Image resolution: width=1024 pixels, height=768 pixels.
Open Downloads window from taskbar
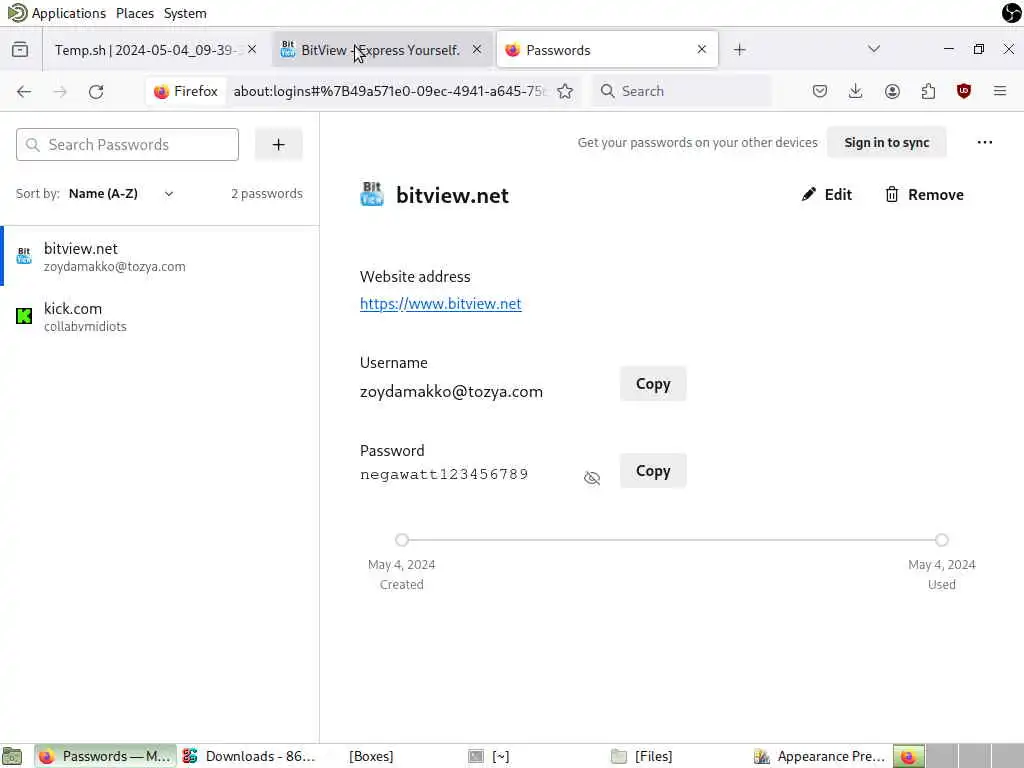(x=249, y=756)
